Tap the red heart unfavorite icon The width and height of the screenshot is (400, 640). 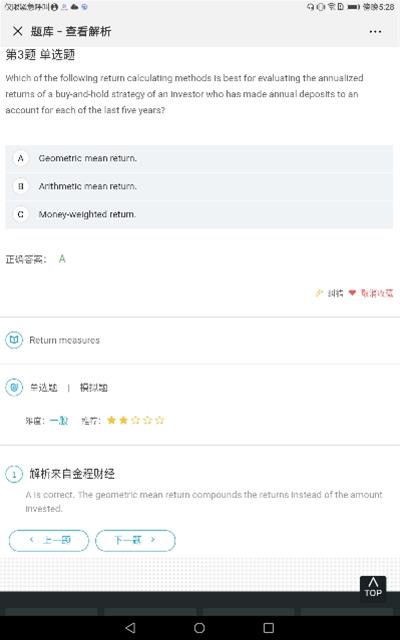click(x=353, y=293)
